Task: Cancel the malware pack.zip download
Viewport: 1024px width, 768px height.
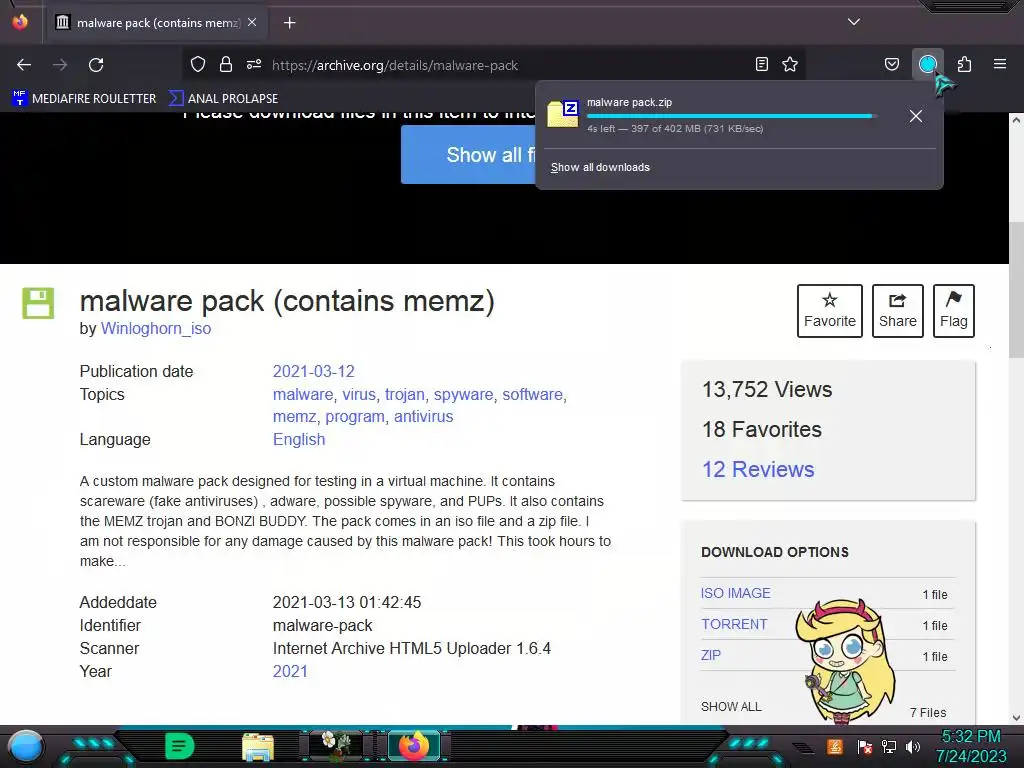Action: coord(916,116)
